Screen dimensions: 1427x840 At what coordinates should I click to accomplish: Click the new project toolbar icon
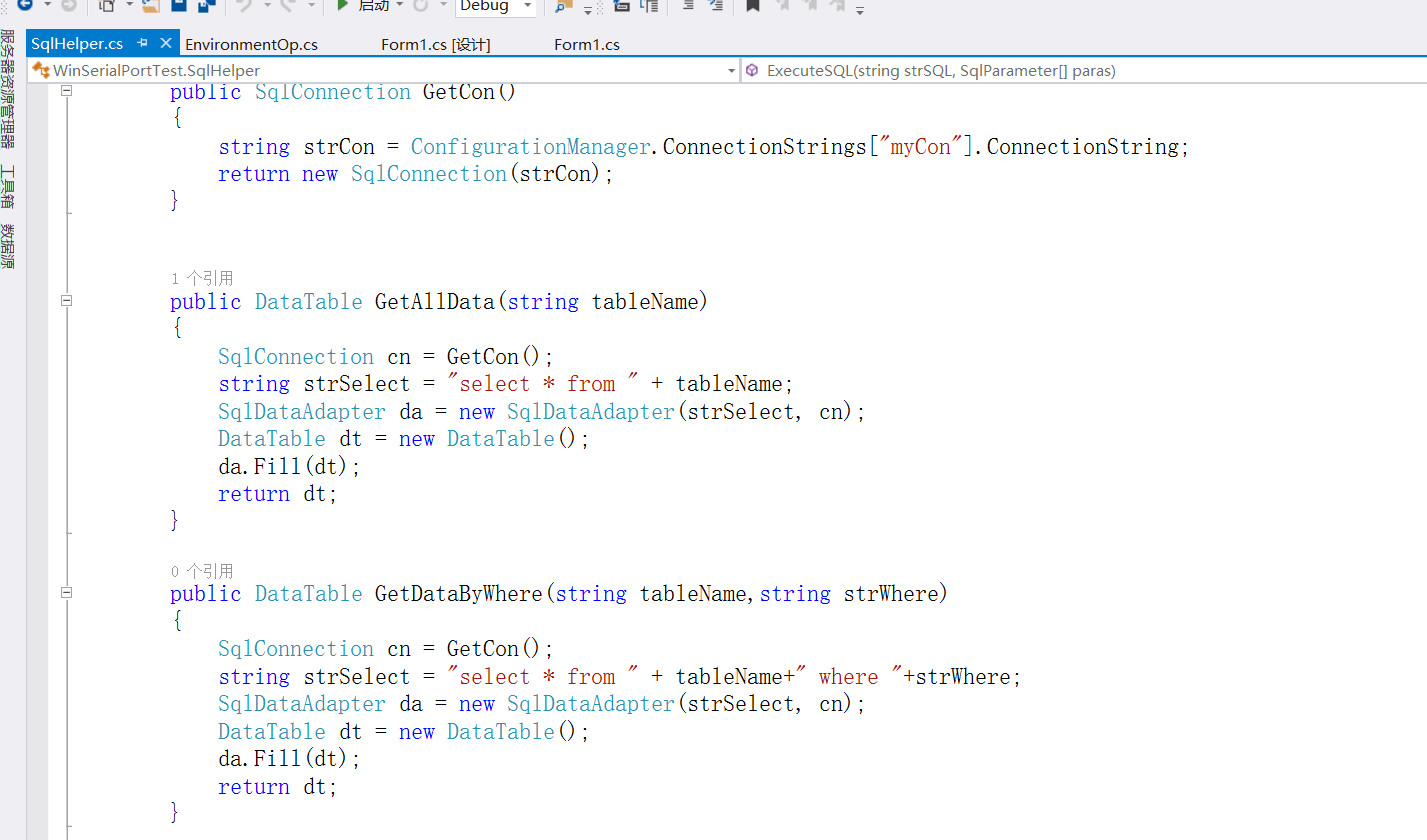click(x=107, y=5)
